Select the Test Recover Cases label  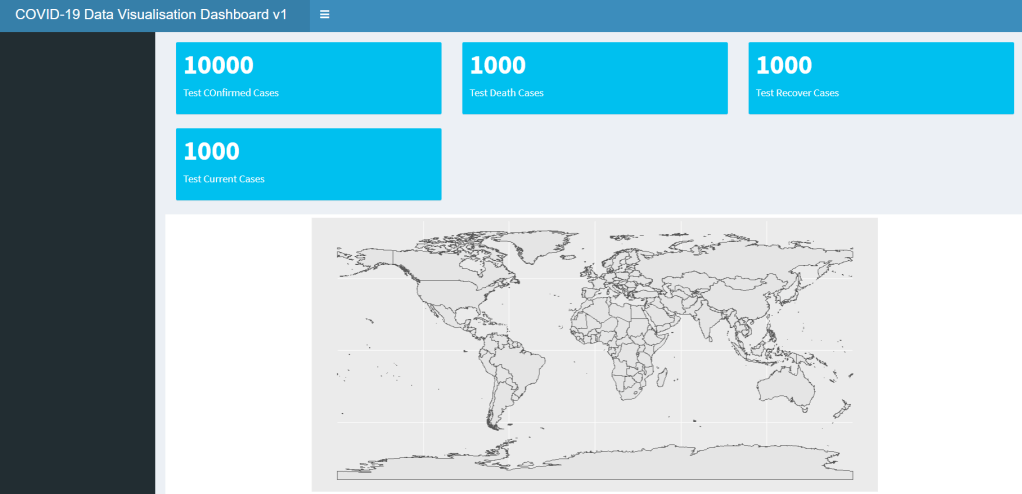pos(797,93)
